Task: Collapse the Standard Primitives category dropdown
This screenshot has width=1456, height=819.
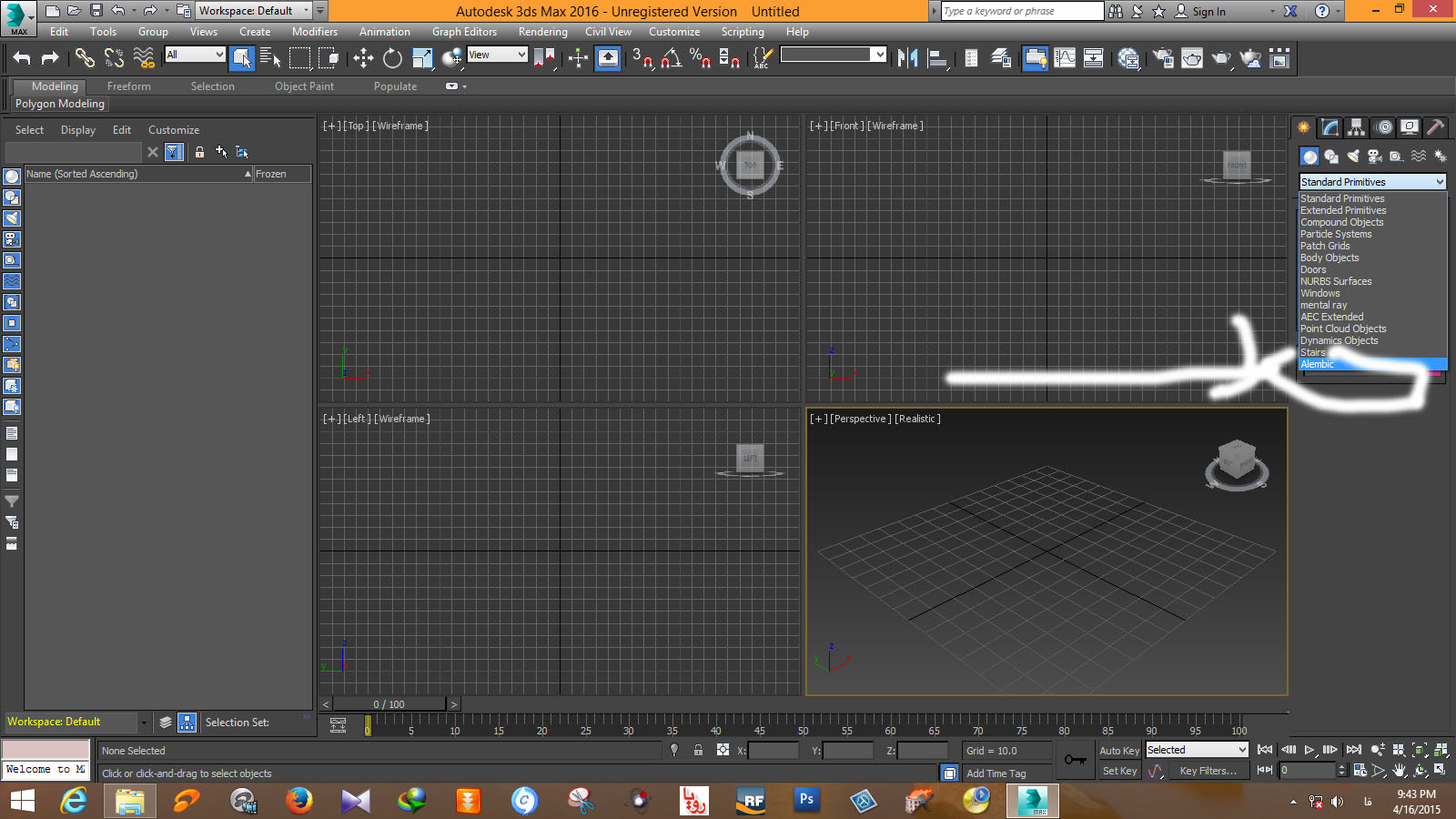Action: (x=1372, y=182)
